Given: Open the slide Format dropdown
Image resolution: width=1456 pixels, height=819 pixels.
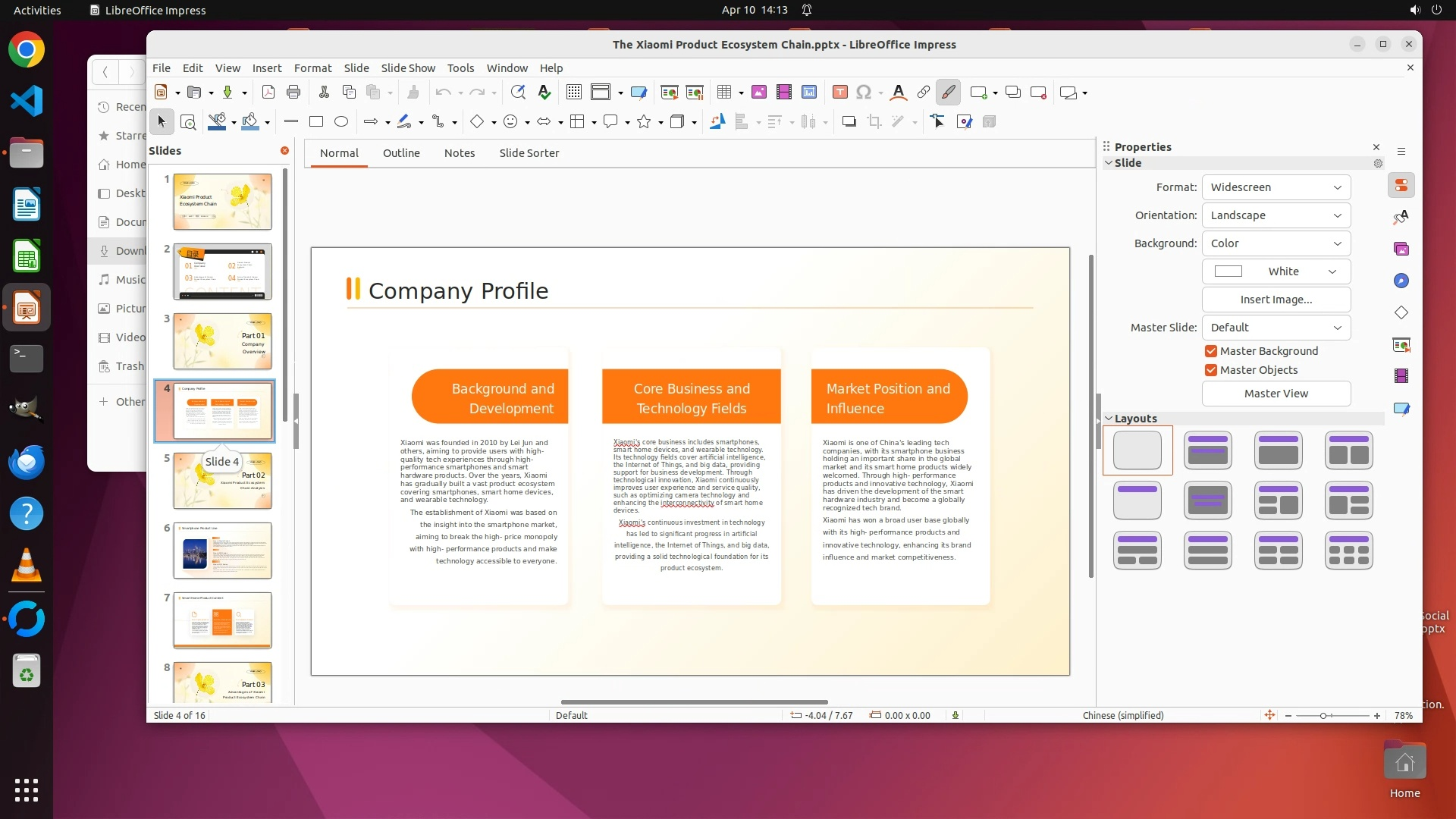Looking at the screenshot, I should (1276, 187).
